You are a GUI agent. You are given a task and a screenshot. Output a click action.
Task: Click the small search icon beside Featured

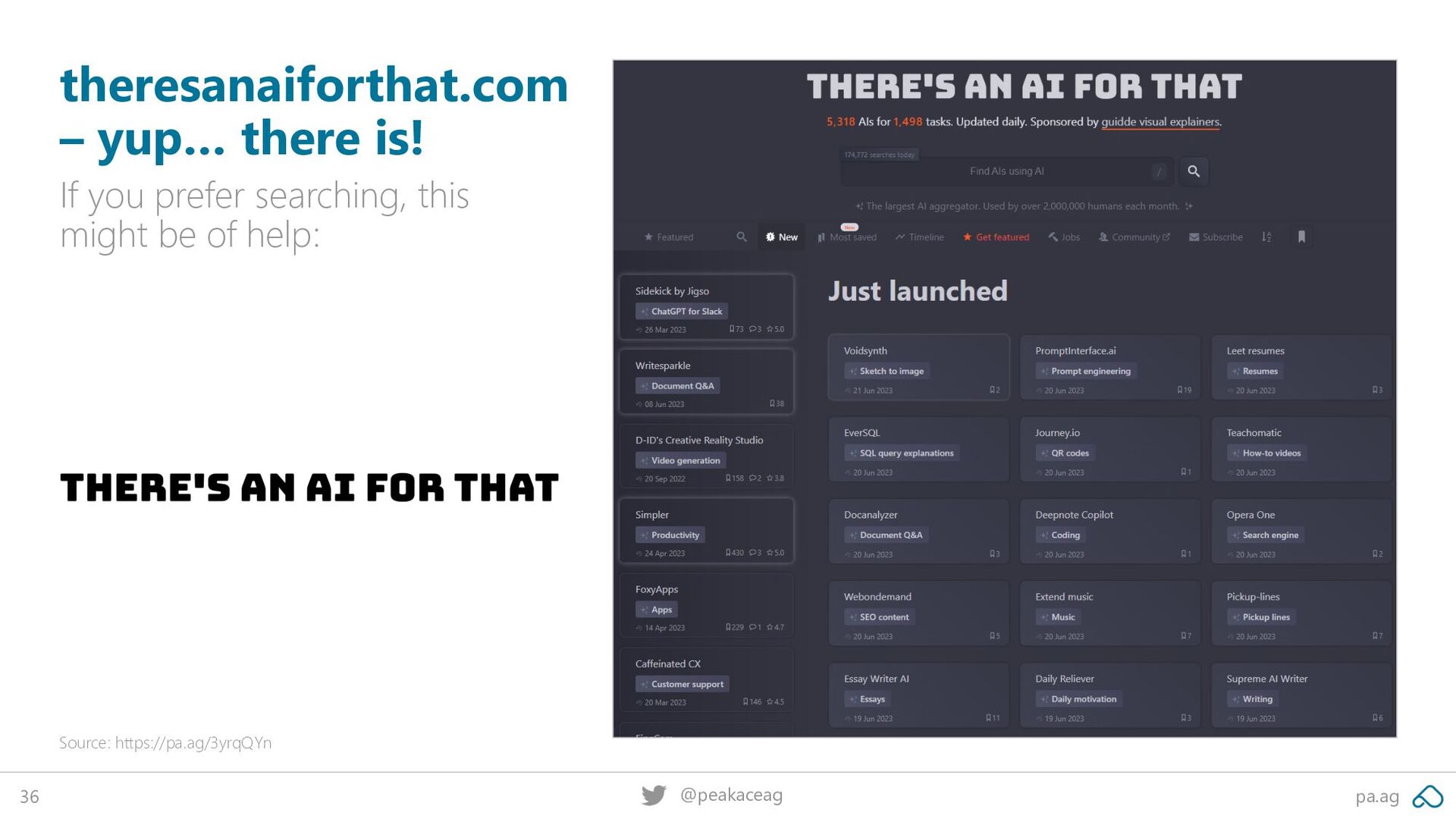click(742, 237)
